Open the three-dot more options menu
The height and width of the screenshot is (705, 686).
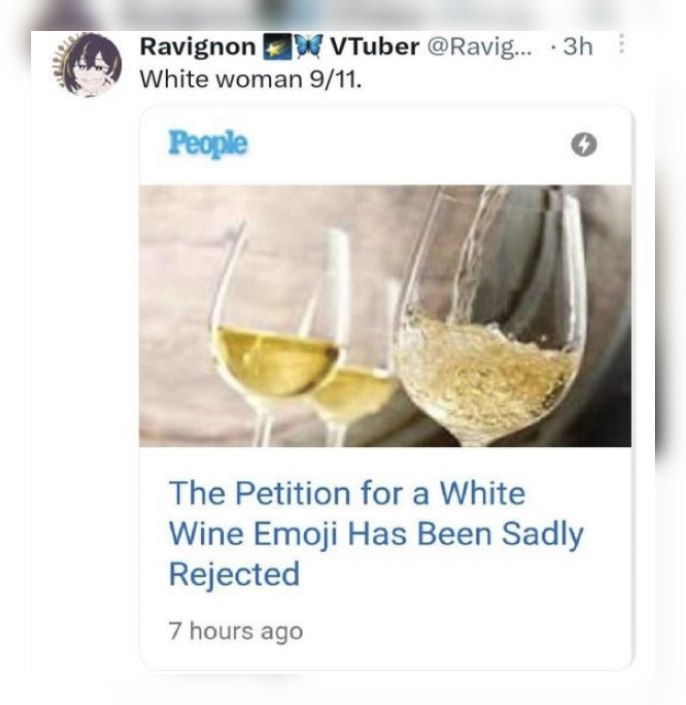pyautogui.click(x=622, y=46)
